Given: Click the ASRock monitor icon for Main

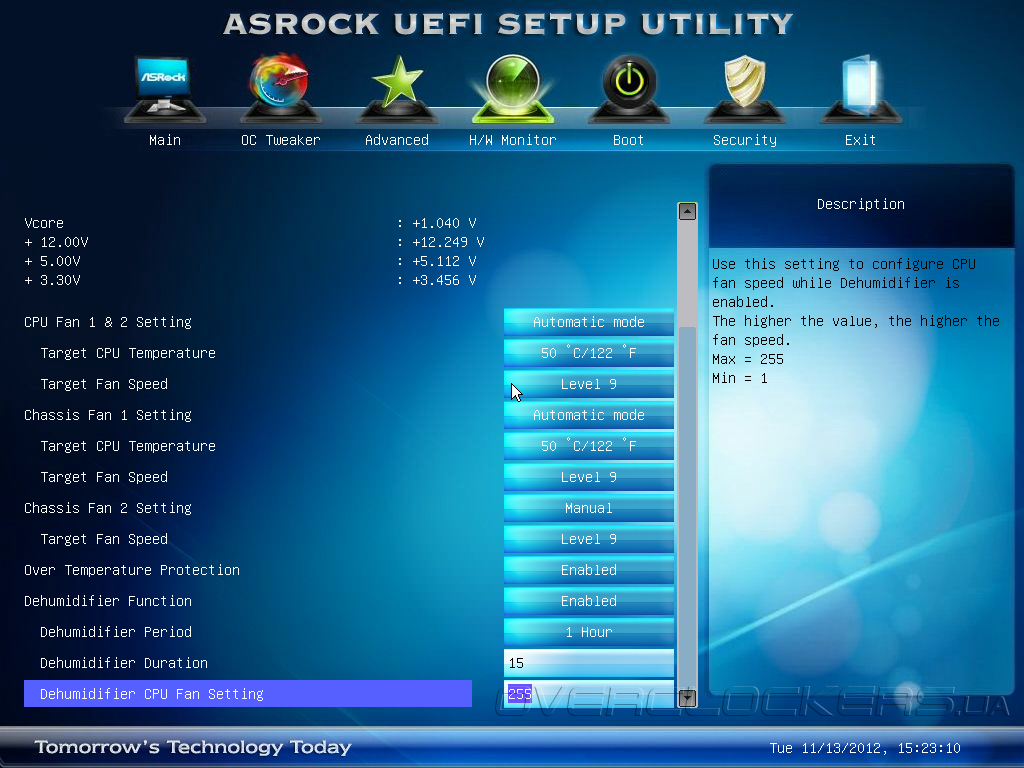Looking at the screenshot, I should coord(164,88).
